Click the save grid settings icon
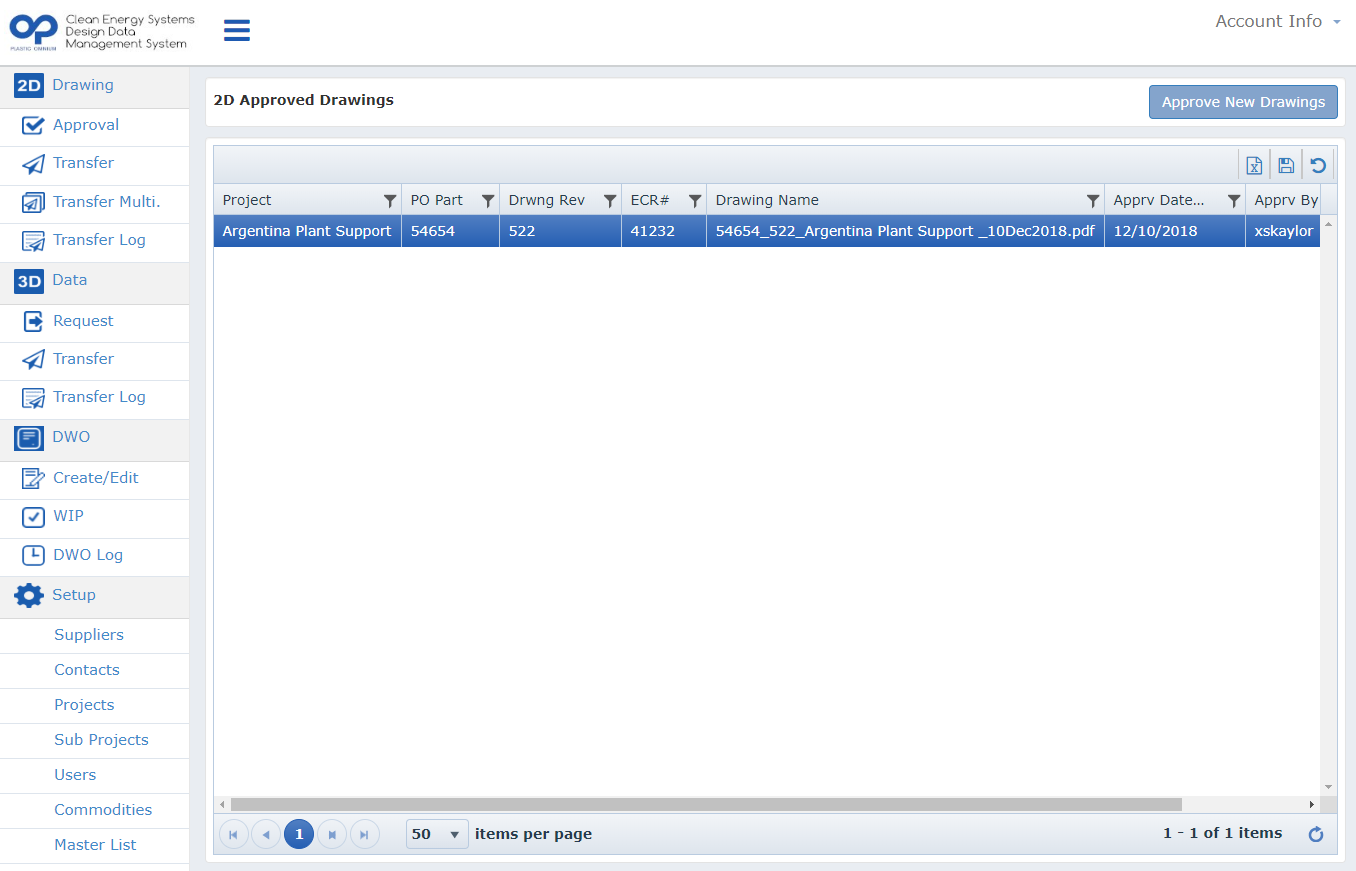The image size is (1356, 871). point(1286,165)
